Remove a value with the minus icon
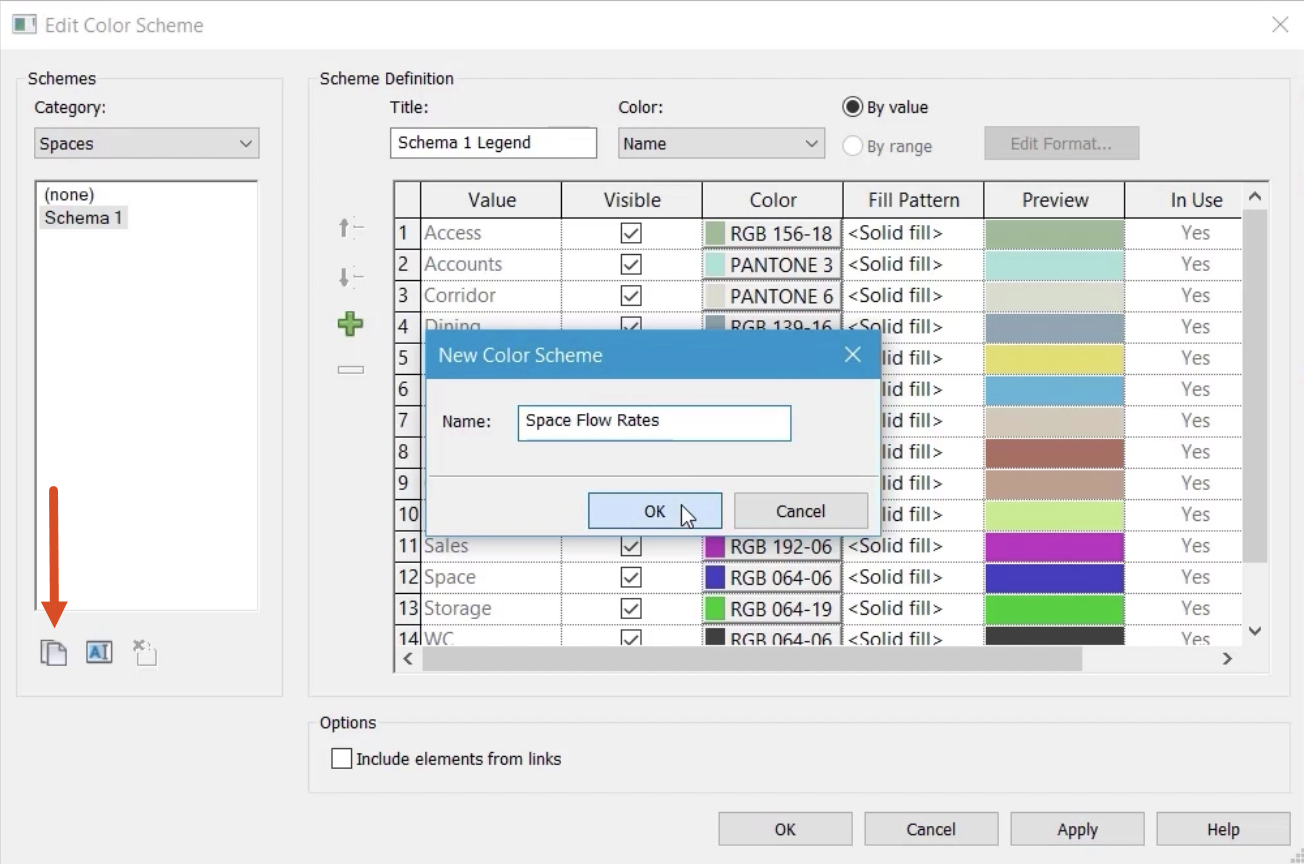1304x864 pixels. [350, 370]
